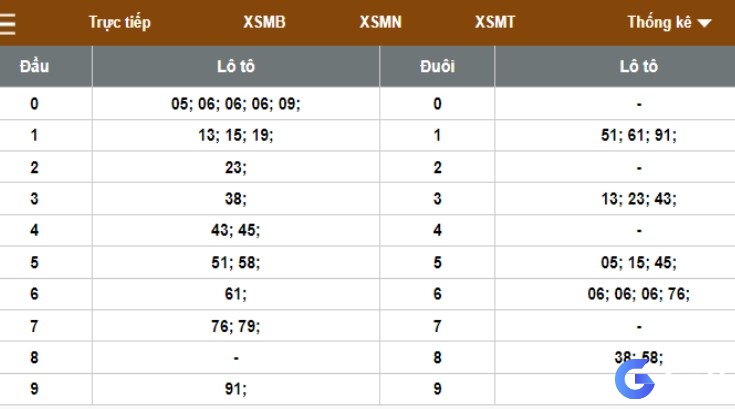Image resolution: width=735 pixels, height=409 pixels.
Task: Click the Đuôi column header
Action: click(437, 66)
